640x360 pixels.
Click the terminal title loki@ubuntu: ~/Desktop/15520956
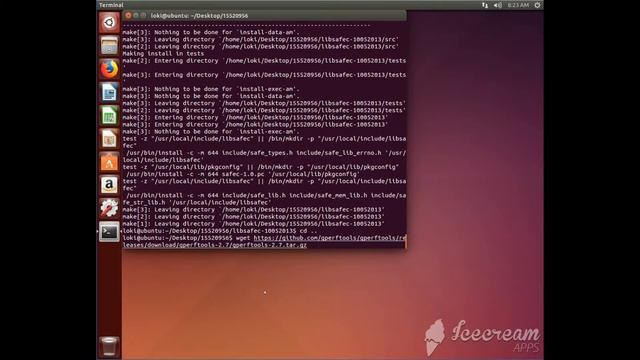(x=199, y=16)
